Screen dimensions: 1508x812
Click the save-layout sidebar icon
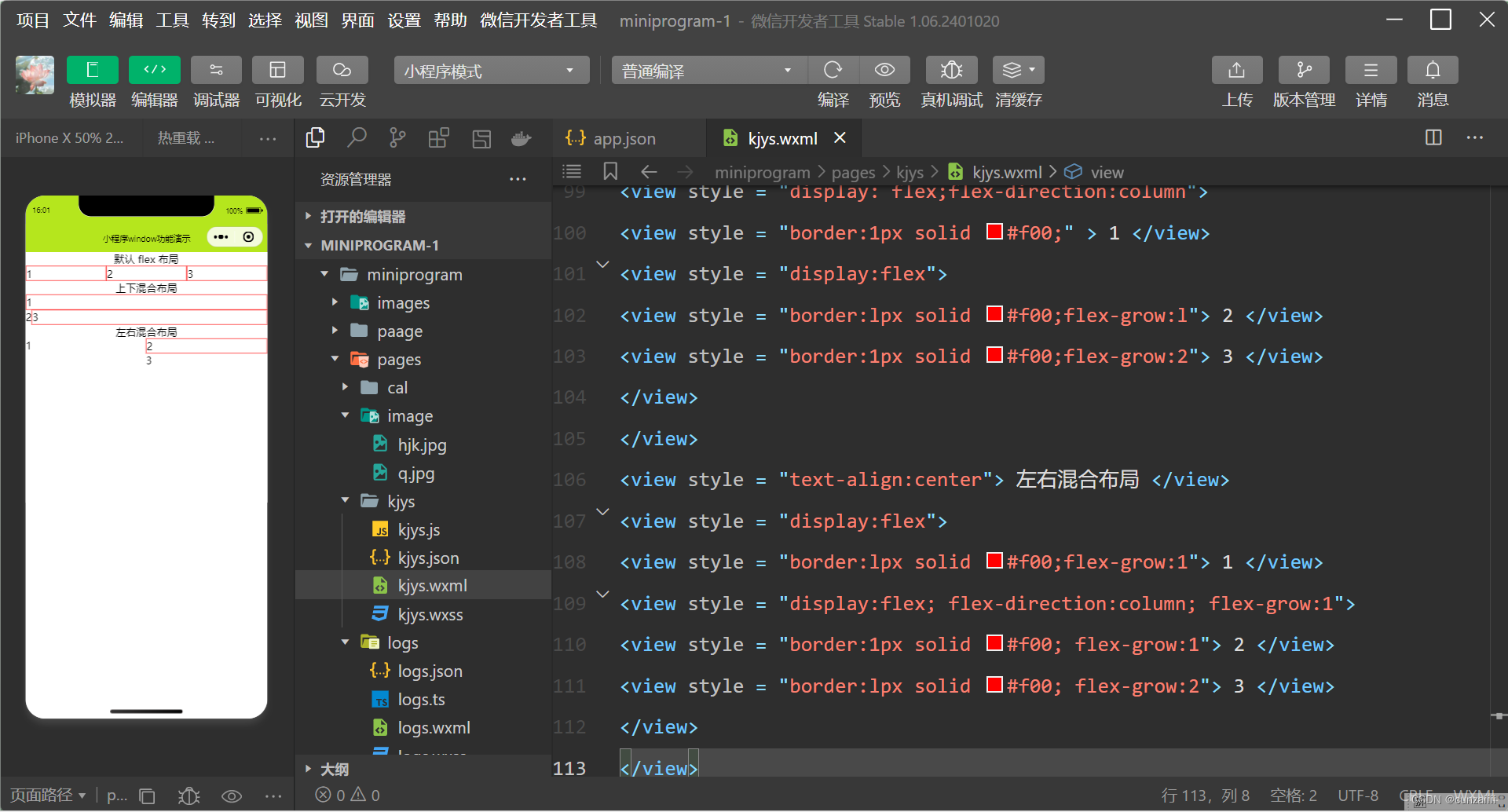(481, 138)
